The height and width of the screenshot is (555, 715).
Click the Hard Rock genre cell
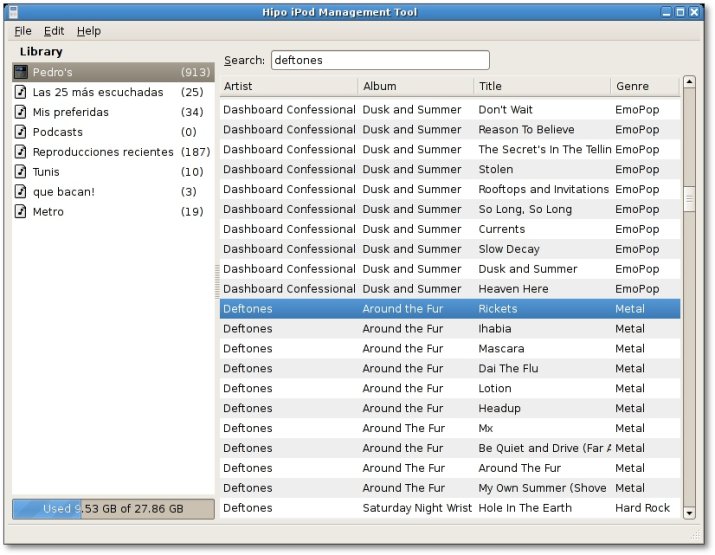[x=642, y=508]
